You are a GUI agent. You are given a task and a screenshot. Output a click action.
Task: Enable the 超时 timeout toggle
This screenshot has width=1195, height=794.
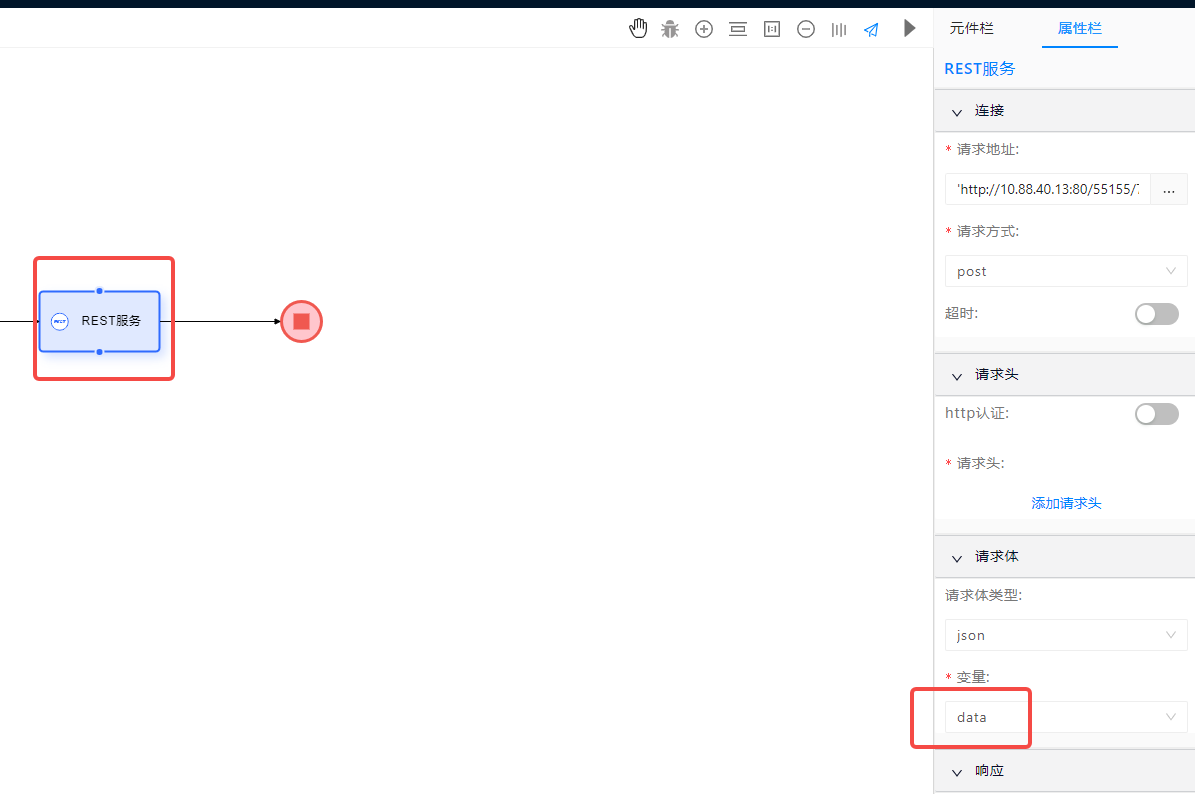tap(1156, 314)
